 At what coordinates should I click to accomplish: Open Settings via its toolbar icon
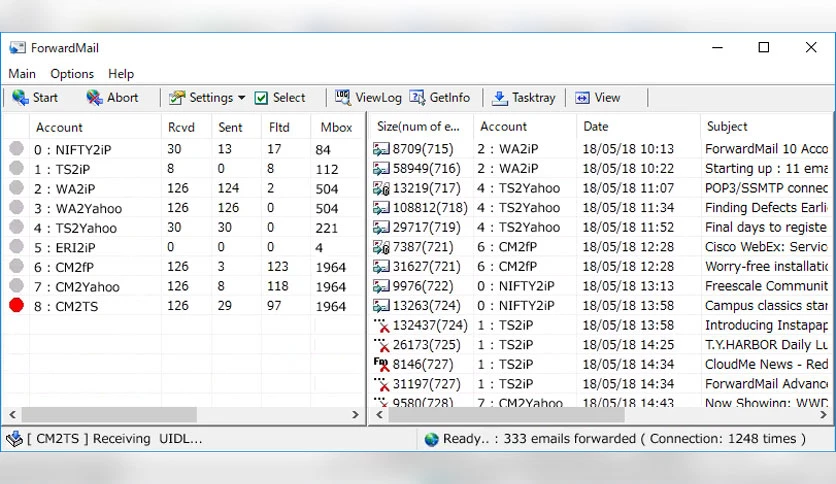(x=177, y=98)
